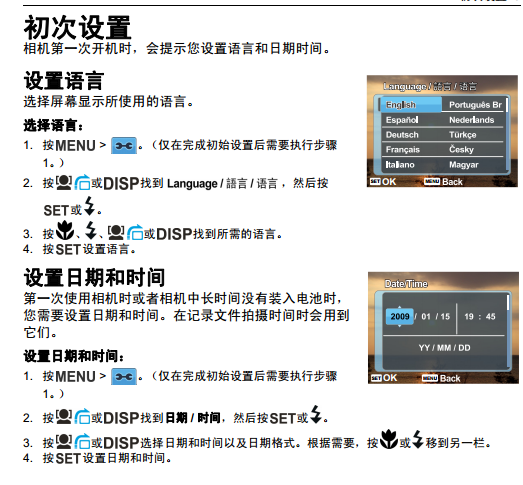Click the heading '设置语言'
The image size is (523, 485).
[x=64, y=81]
